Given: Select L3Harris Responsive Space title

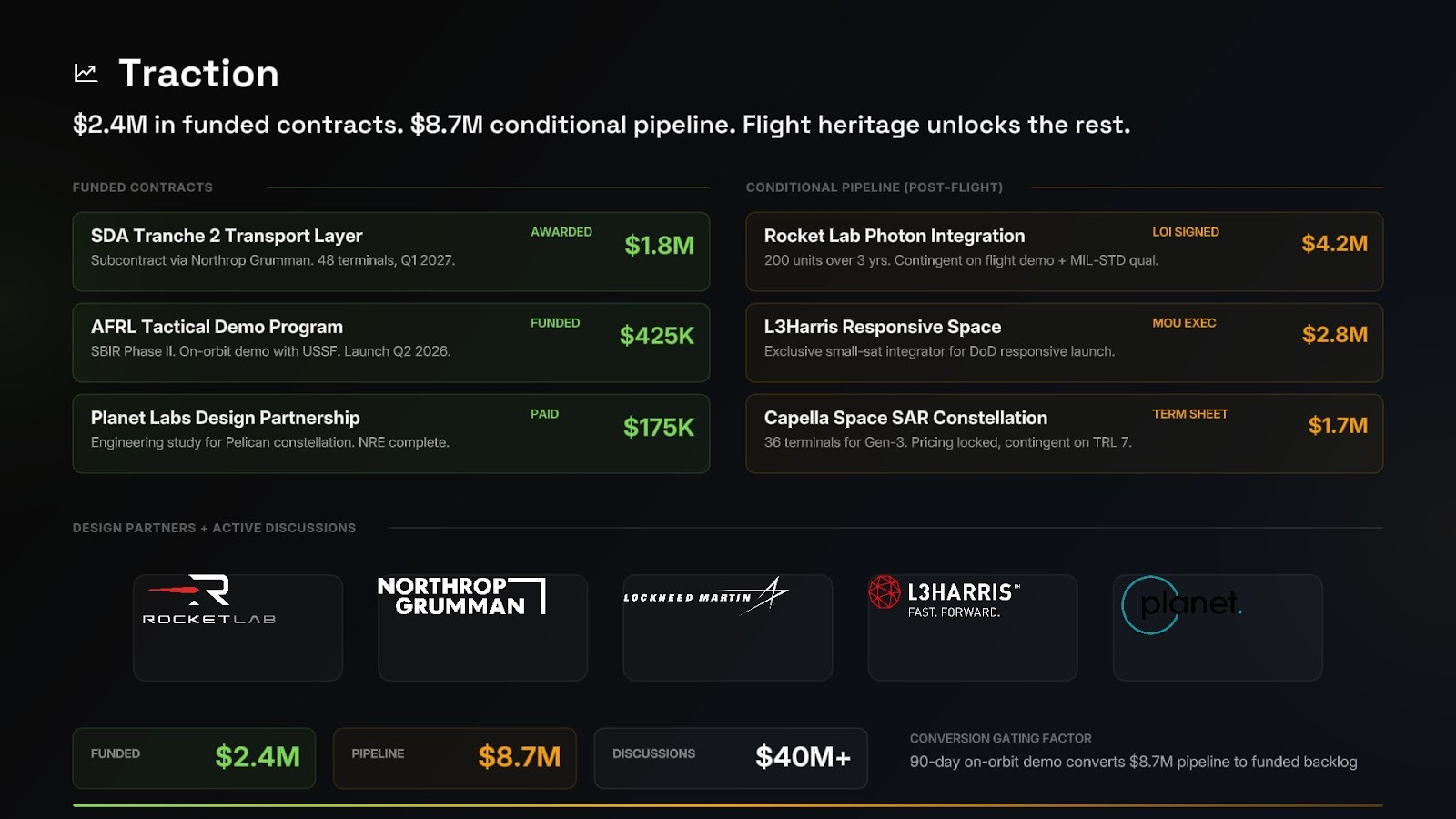Looking at the screenshot, I should (883, 327).
